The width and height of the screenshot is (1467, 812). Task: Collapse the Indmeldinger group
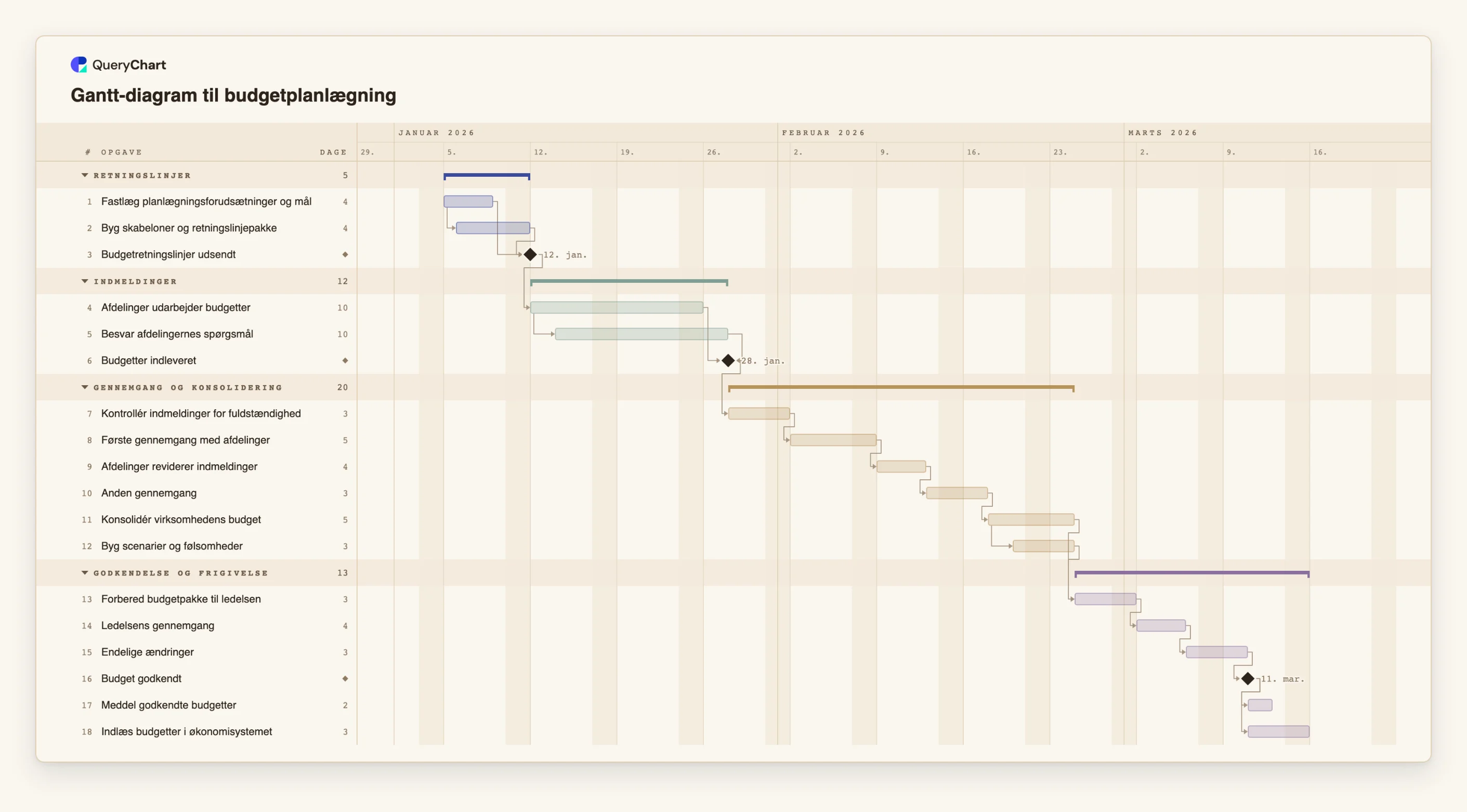click(x=85, y=281)
